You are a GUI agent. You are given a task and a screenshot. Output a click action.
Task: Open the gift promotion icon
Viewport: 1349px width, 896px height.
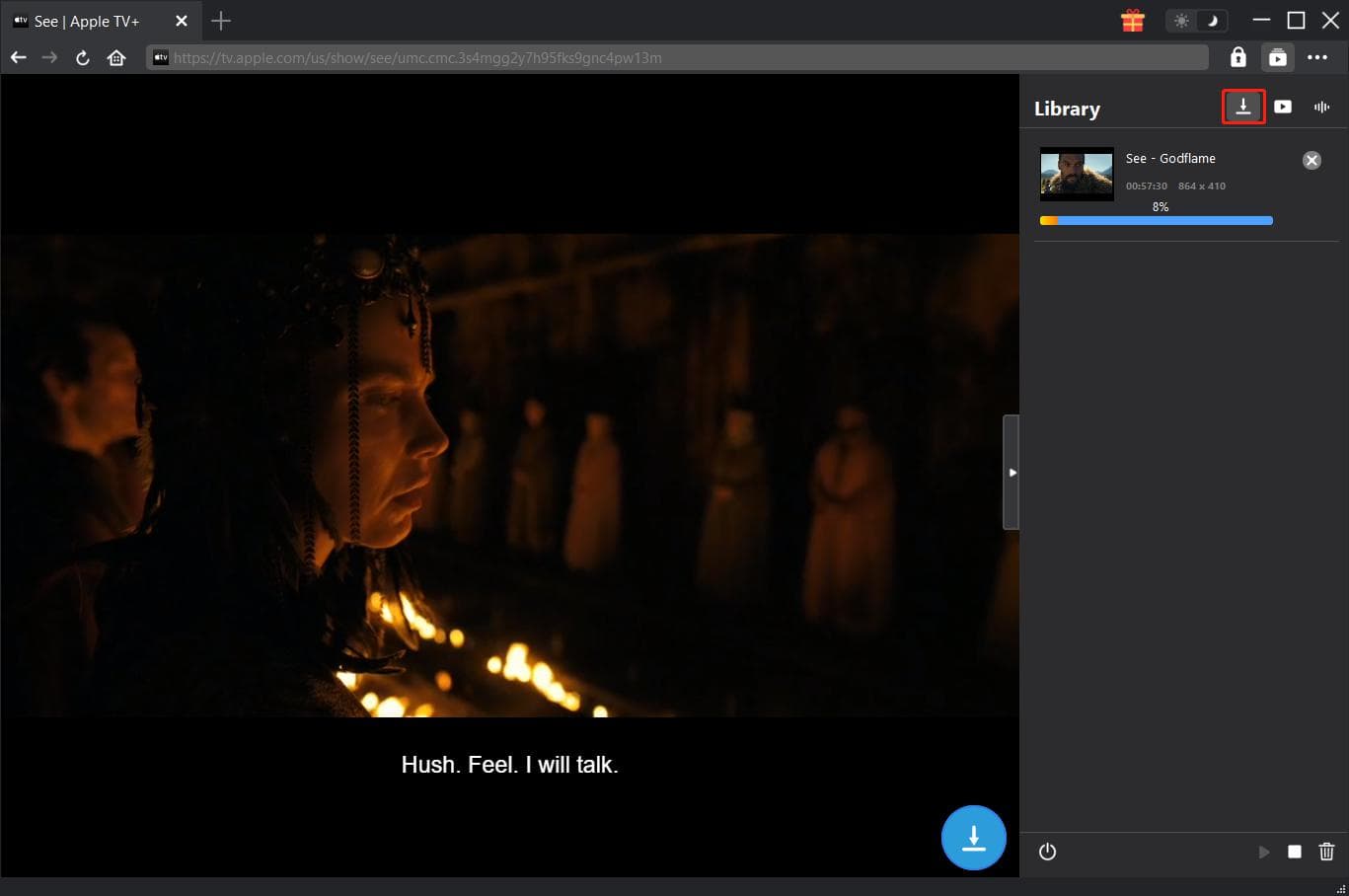(1132, 20)
